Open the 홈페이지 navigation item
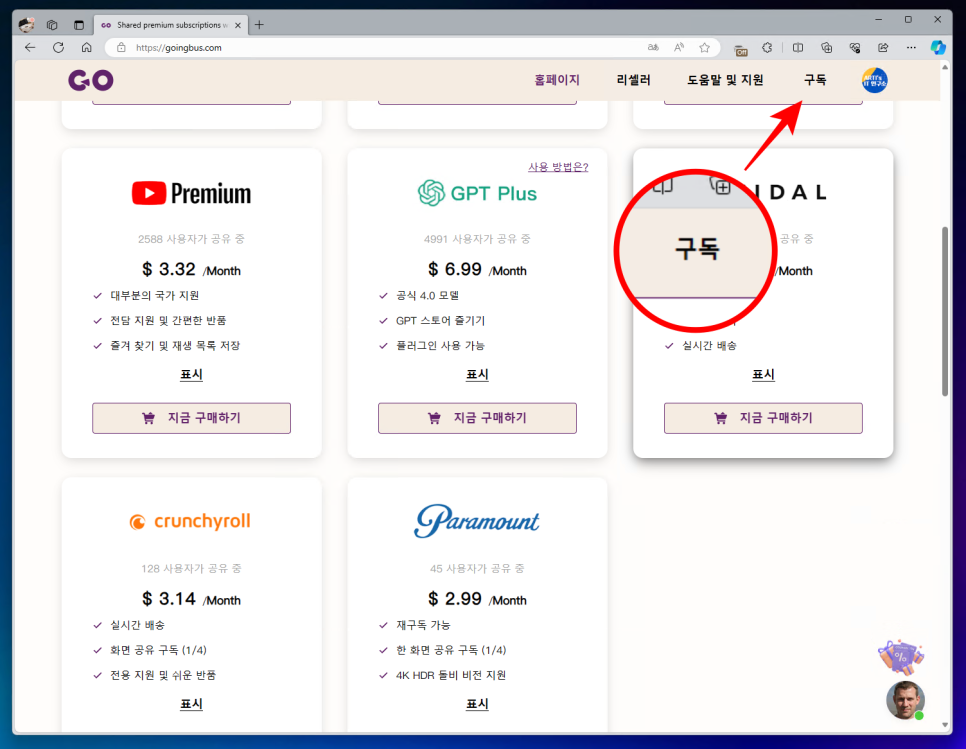This screenshot has height=749, width=966. tap(557, 80)
